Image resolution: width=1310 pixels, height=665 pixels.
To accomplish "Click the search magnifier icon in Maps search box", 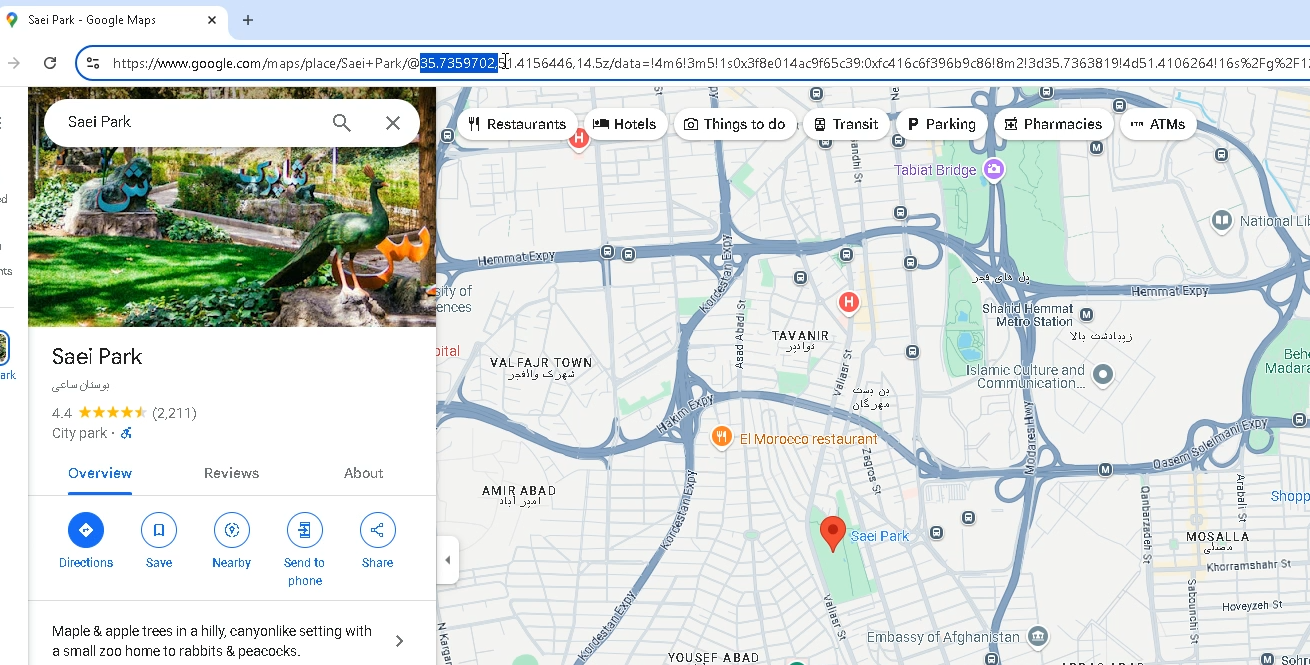I will point(342,123).
